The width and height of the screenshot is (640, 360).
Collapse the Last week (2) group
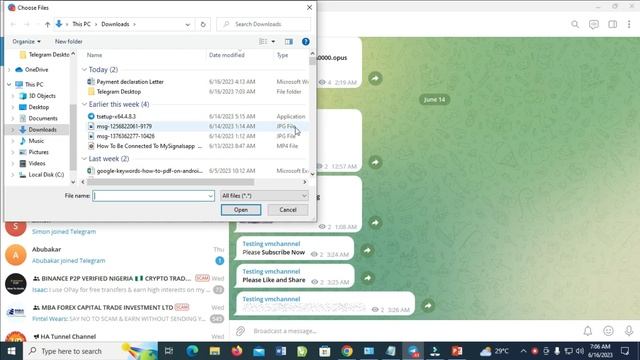pyautogui.click(x=84, y=159)
